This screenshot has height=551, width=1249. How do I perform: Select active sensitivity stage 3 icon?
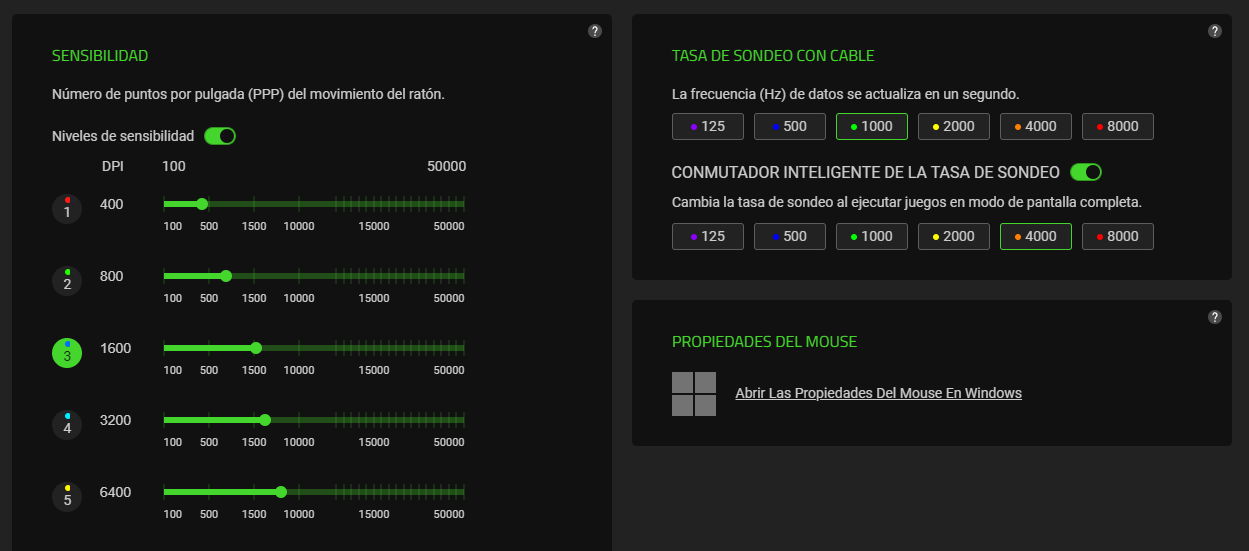67,353
